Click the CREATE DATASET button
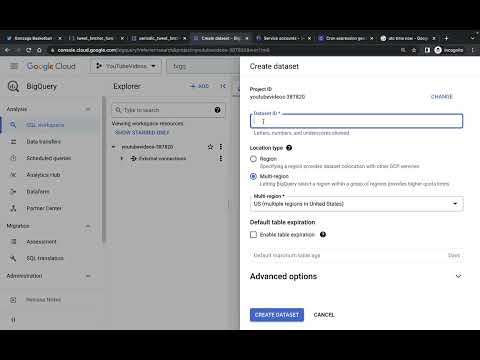Viewport: 480px width, 360px height. click(x=277, y=315)
